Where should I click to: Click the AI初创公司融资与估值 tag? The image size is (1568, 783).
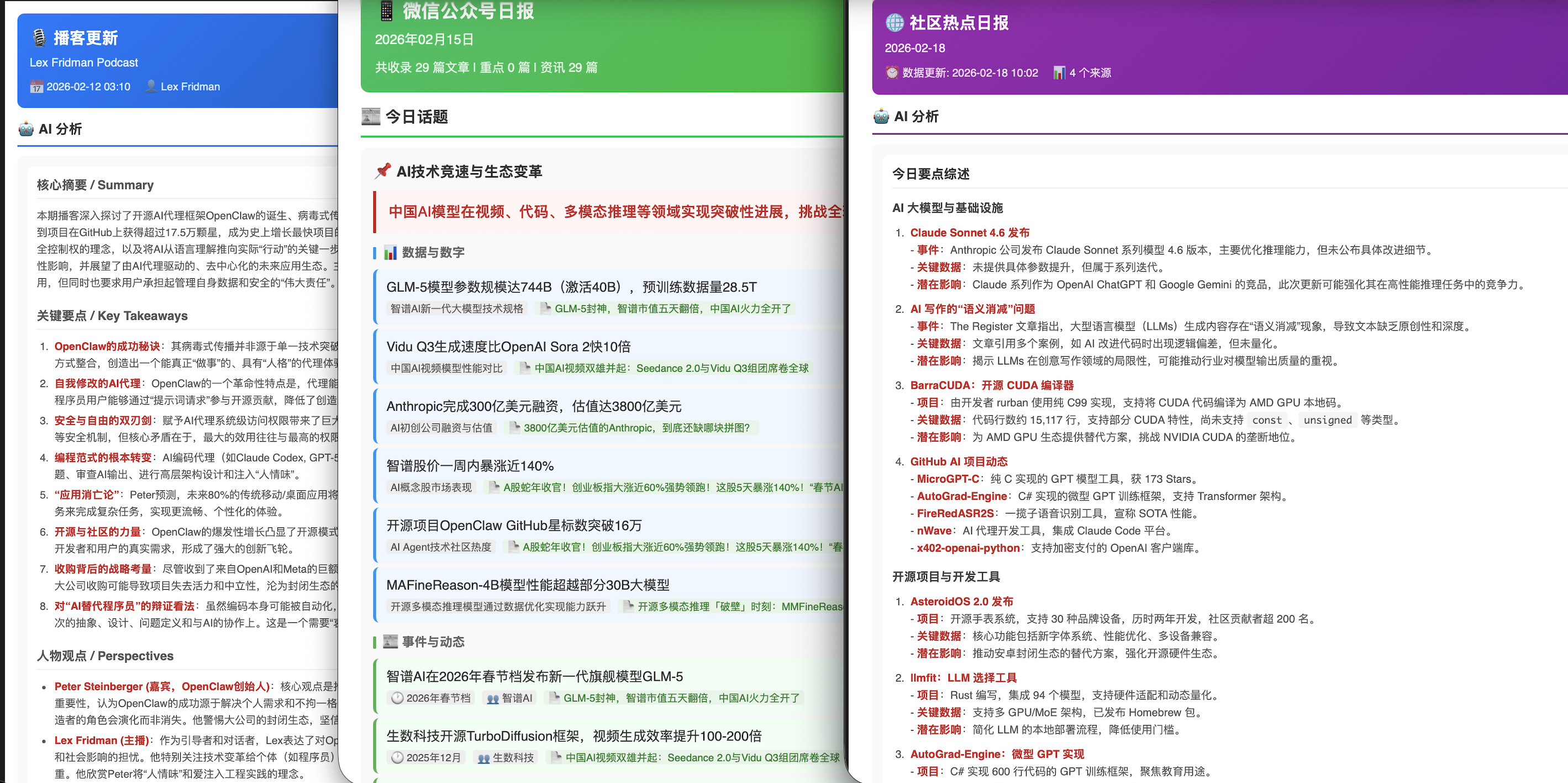441,428
